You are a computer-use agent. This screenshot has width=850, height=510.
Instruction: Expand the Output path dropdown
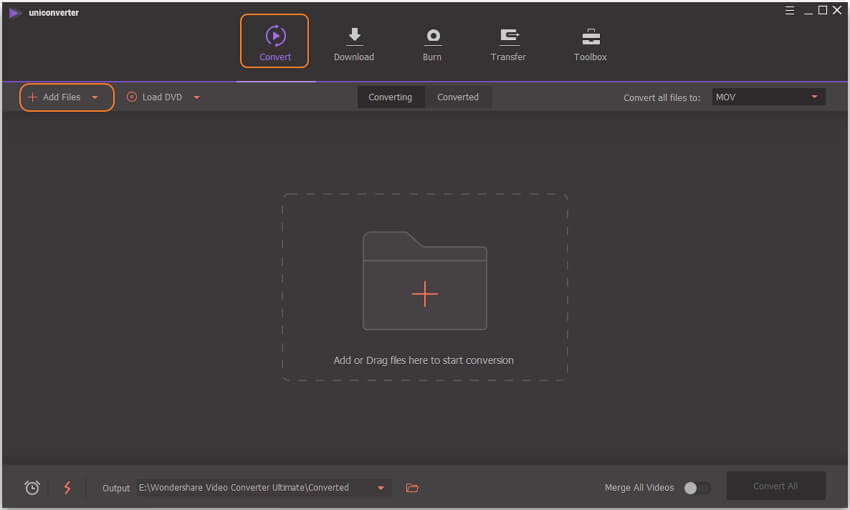381,488
